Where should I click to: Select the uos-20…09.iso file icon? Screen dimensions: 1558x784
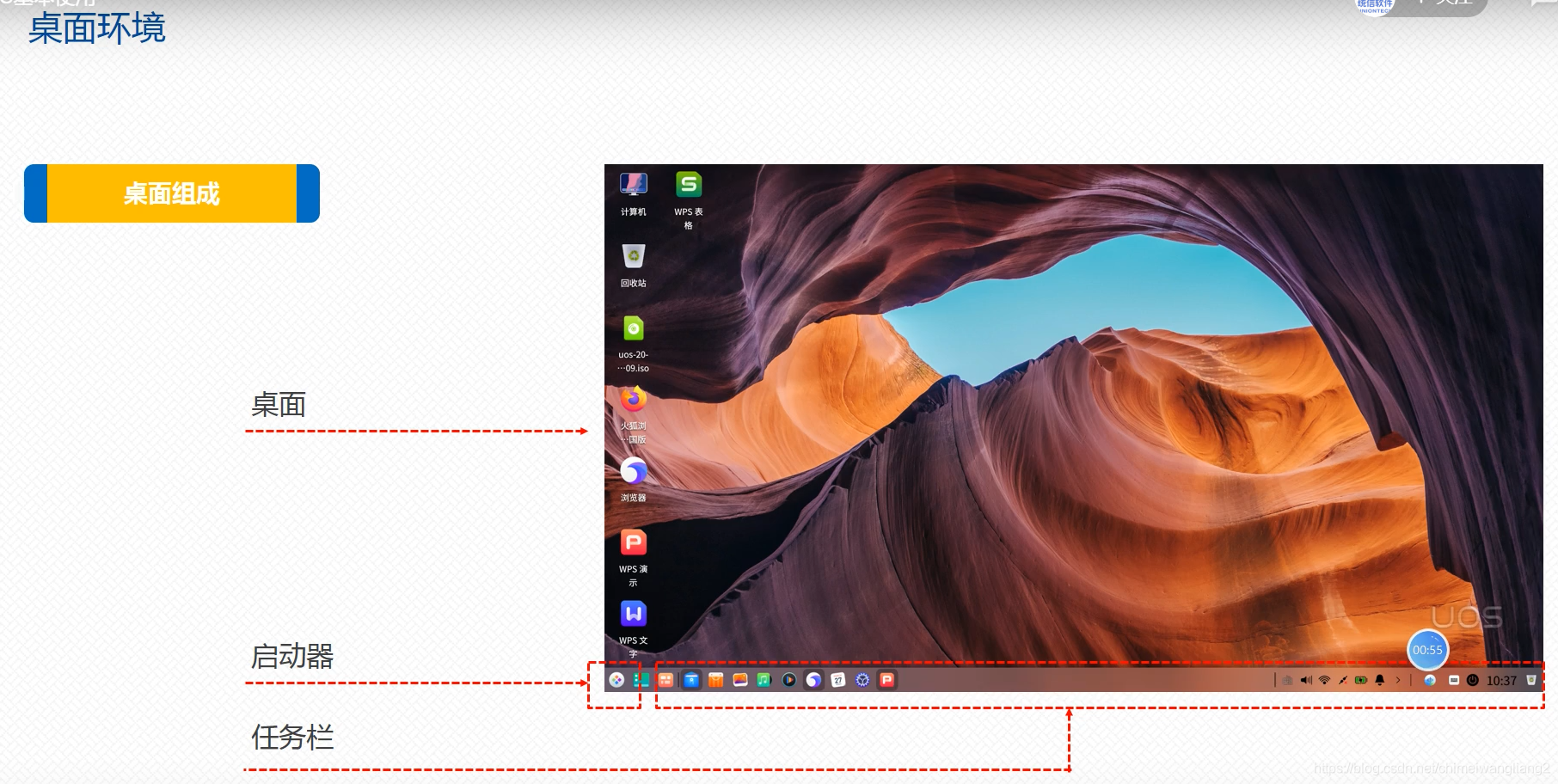pos(634,328)
